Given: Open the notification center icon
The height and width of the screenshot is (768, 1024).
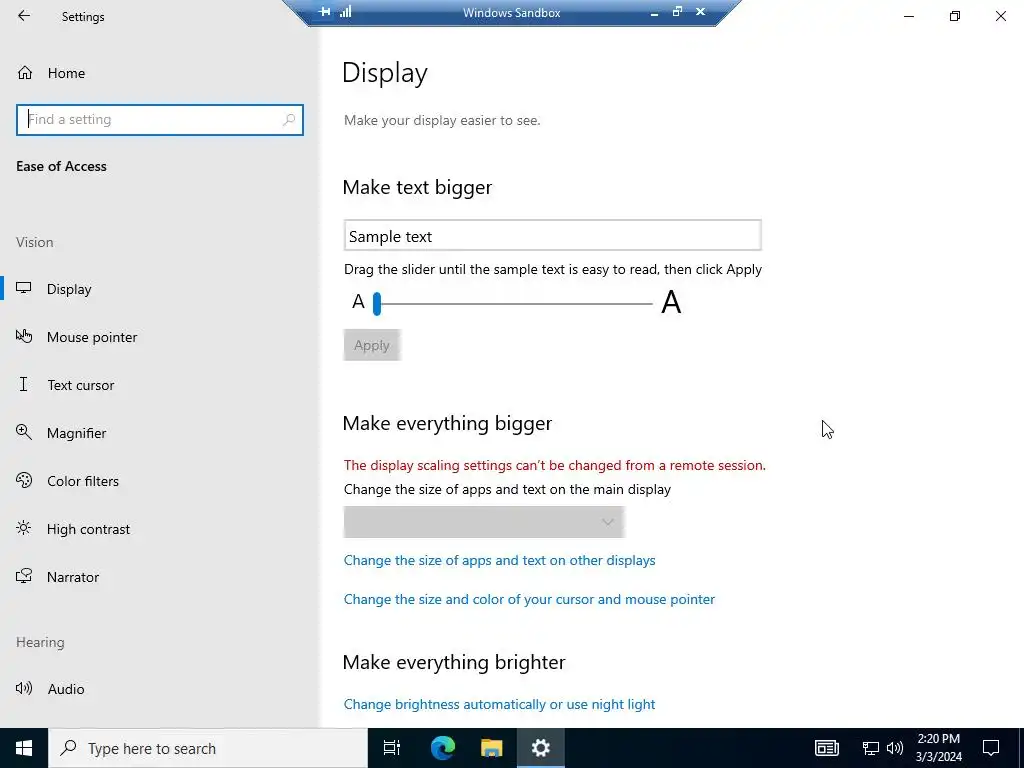Looking at the screenshot, I should (991, 748).
